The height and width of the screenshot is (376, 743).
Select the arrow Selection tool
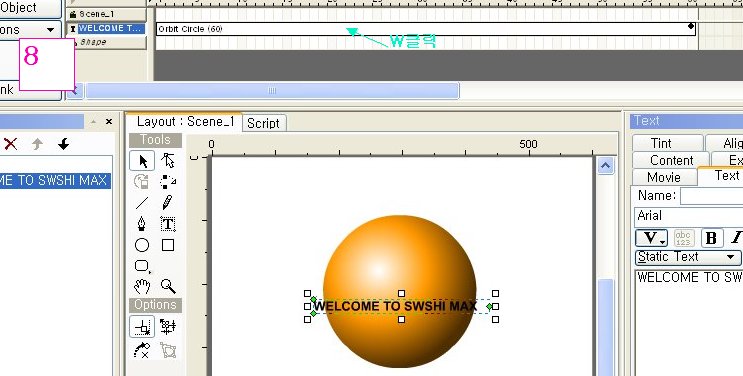(x=142, y=161)
